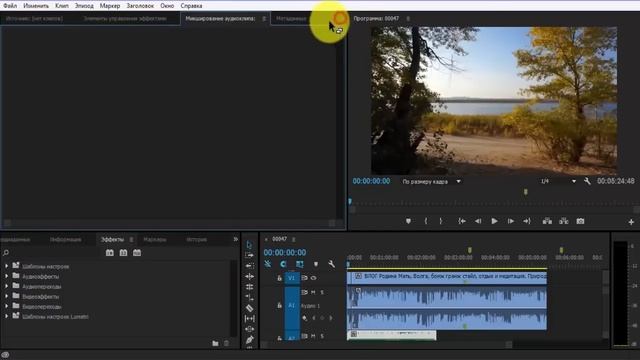Expand Шаблоны настроек Lumetri folder
This screenshot has height=360, width=640.
click(x=7, y=316)
